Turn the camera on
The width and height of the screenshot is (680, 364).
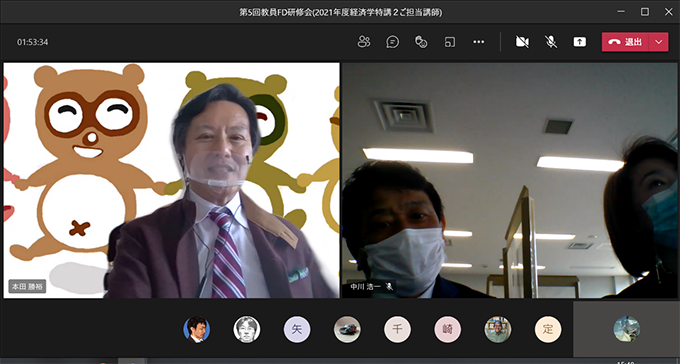[522, 42]
